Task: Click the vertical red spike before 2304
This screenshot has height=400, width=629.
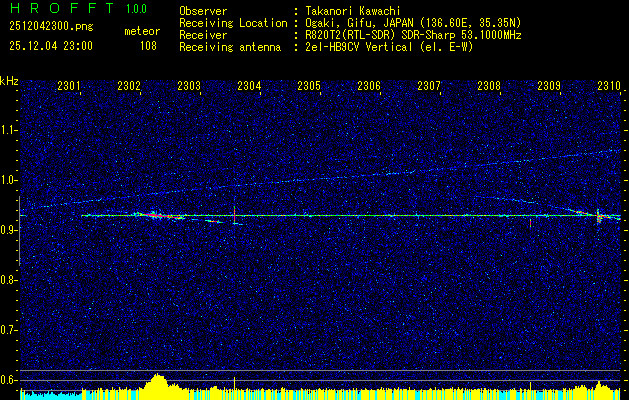Action: 234,215
